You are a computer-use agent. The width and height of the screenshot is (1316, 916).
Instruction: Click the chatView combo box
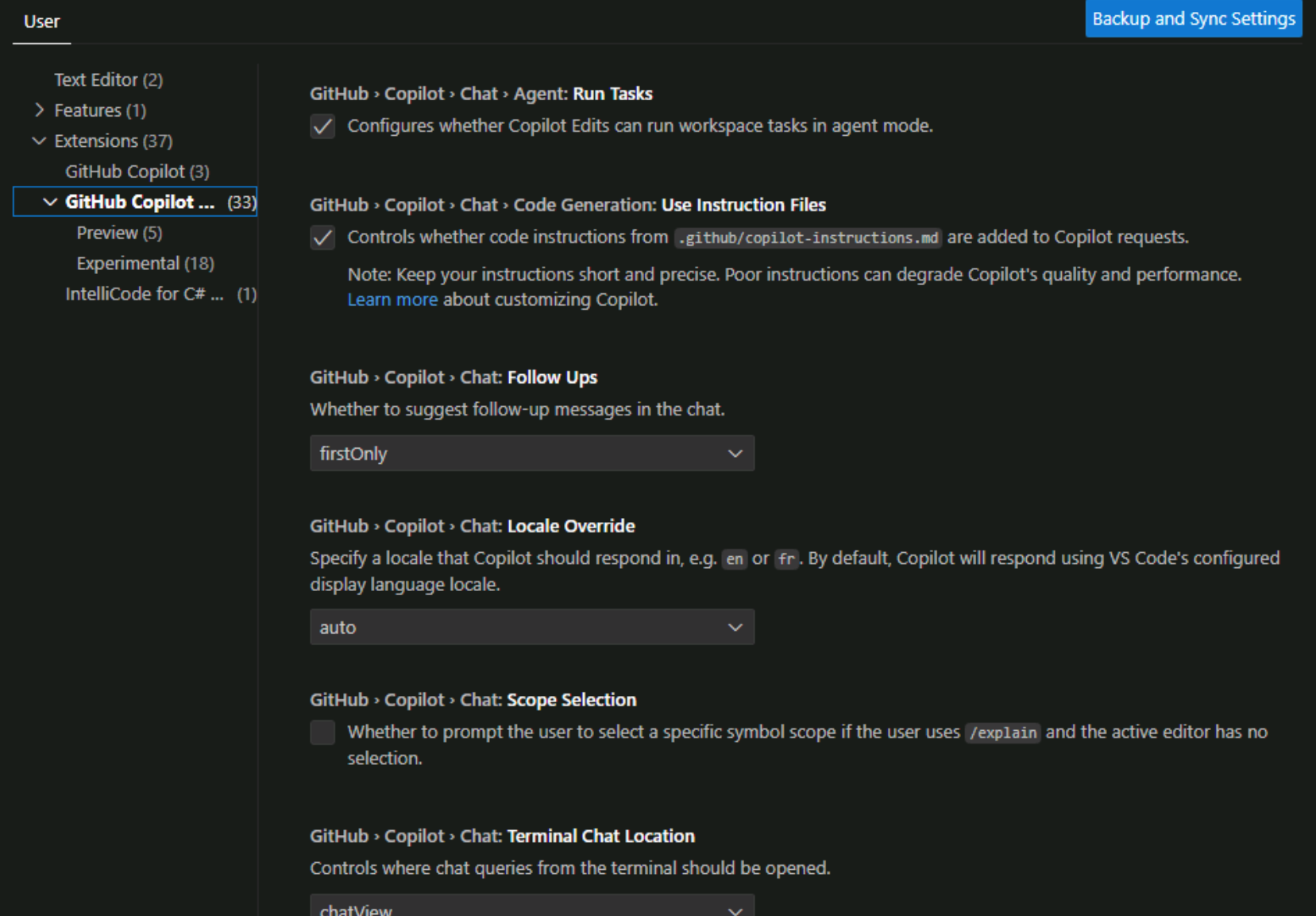click(532, 908)
